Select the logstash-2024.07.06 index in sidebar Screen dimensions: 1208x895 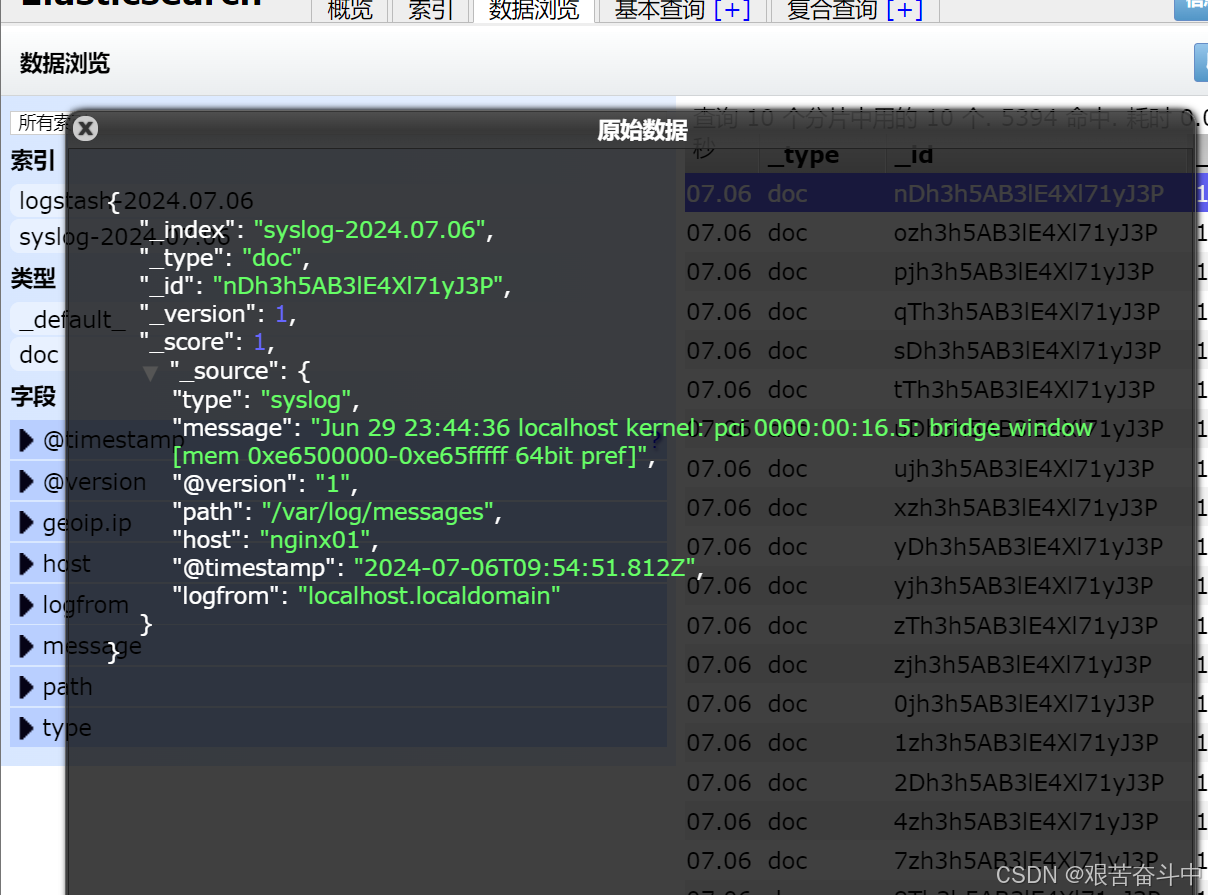point(136,201)
